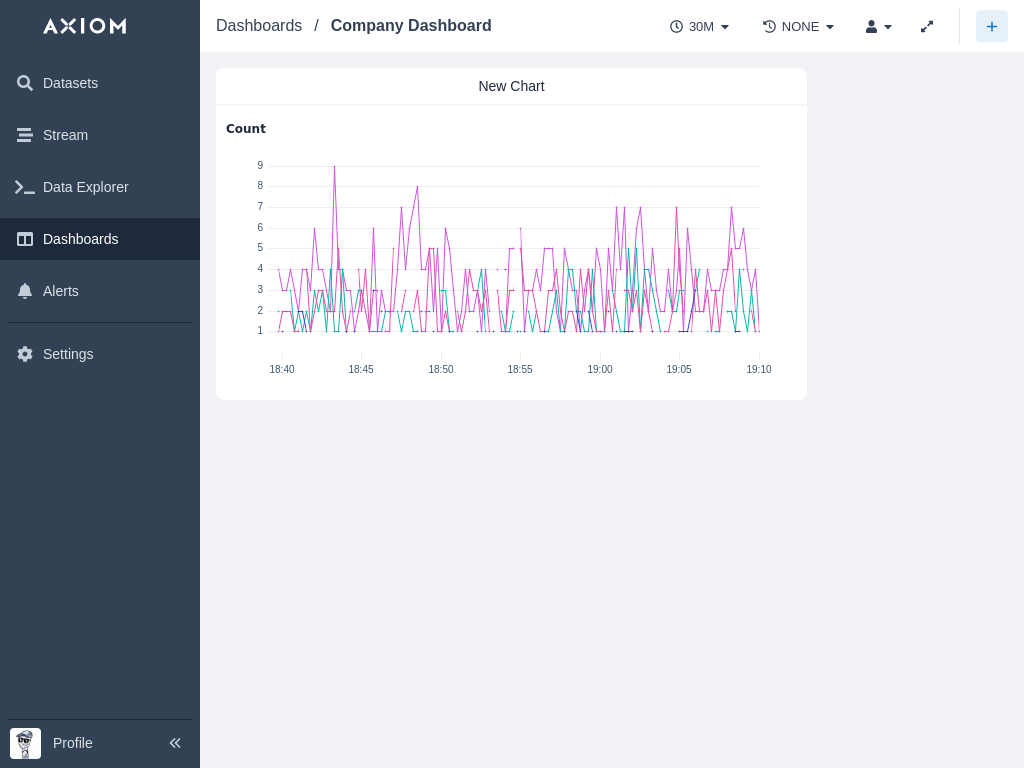Open the Dashboards menu item
This screenshot has height=768, width=1024.
tap(81, 239)
